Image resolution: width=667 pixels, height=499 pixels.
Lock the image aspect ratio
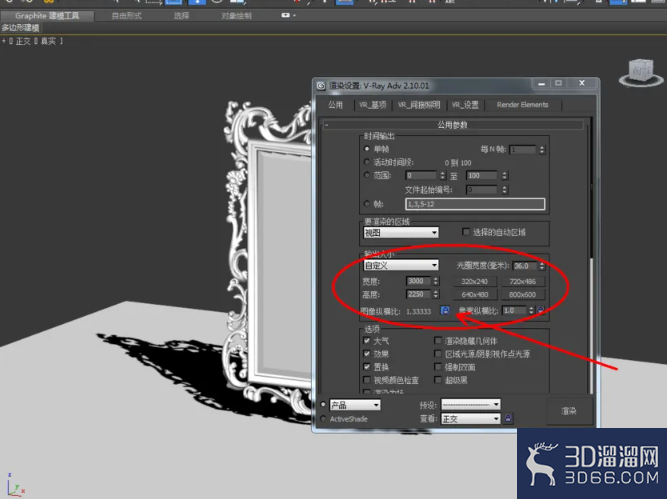[x=445, y=311]
